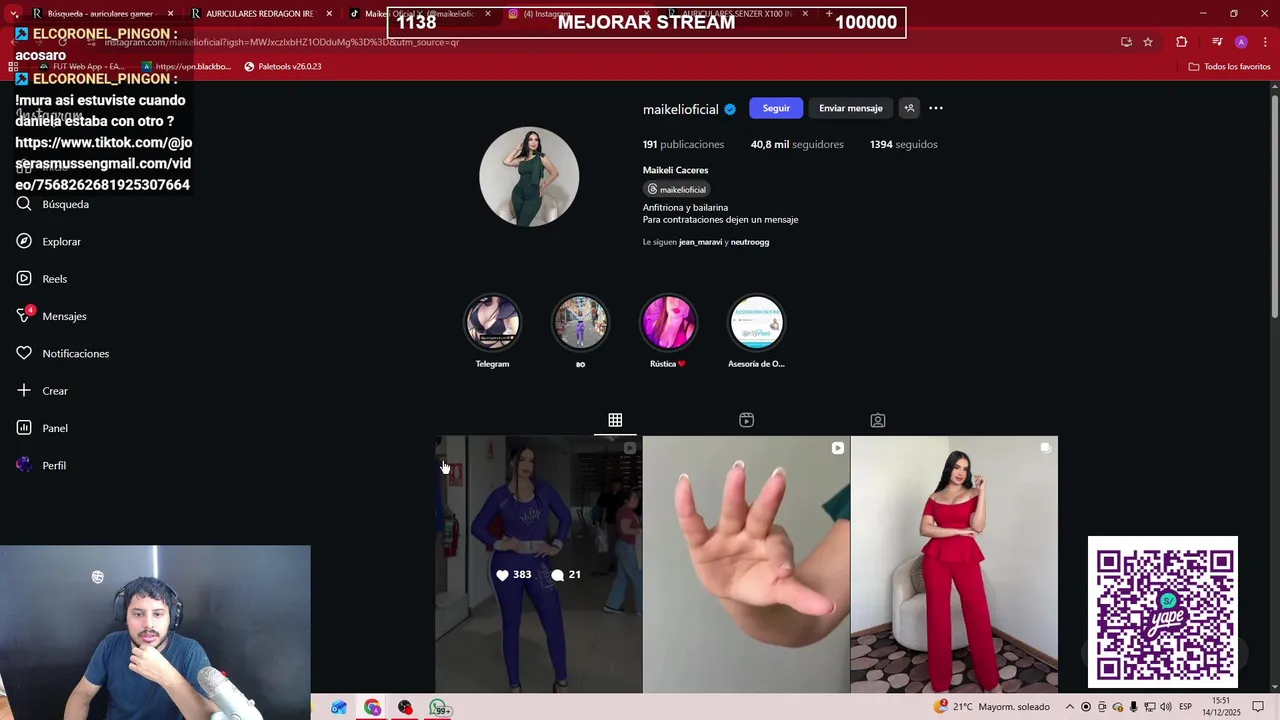The height and width of the screenshot is (720, 1280).
Task: Open Paletools v26.0.23 bookmark
Action: click(x=283, y=67)
